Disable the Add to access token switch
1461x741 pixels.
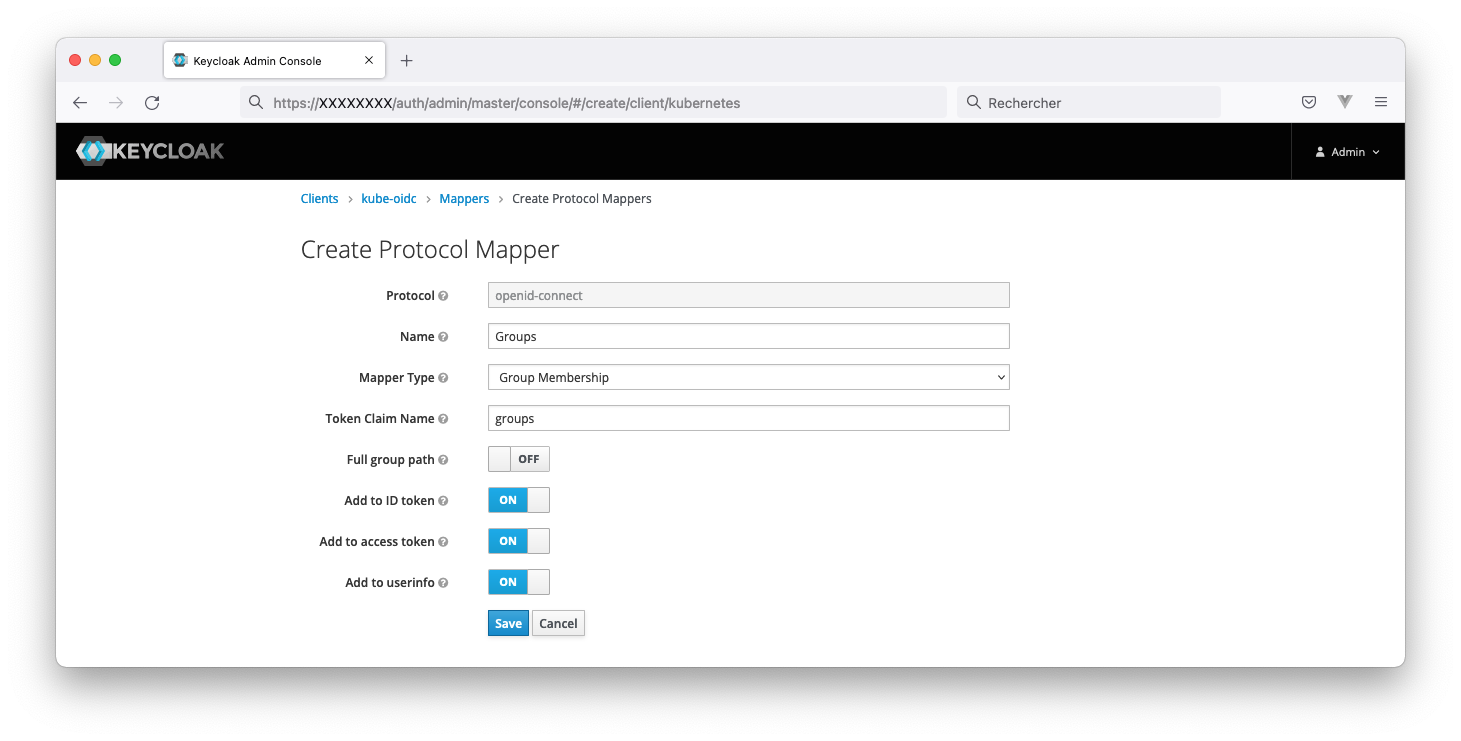(x=518, y=541)
